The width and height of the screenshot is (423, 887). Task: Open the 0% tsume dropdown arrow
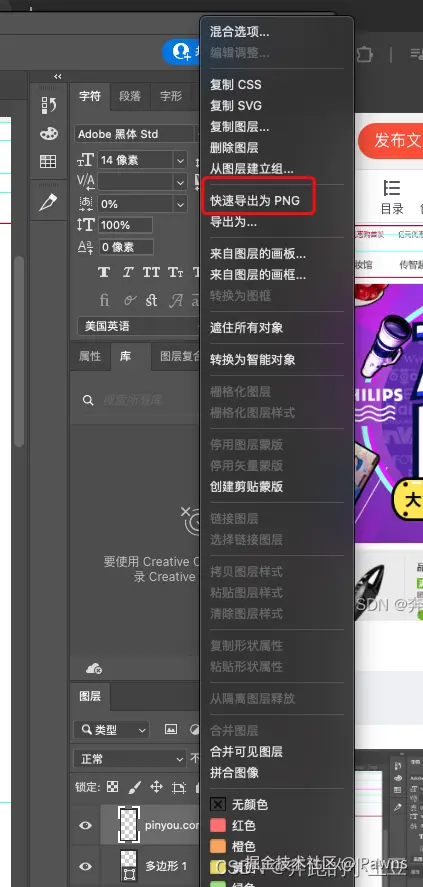[x=180, y=204]
